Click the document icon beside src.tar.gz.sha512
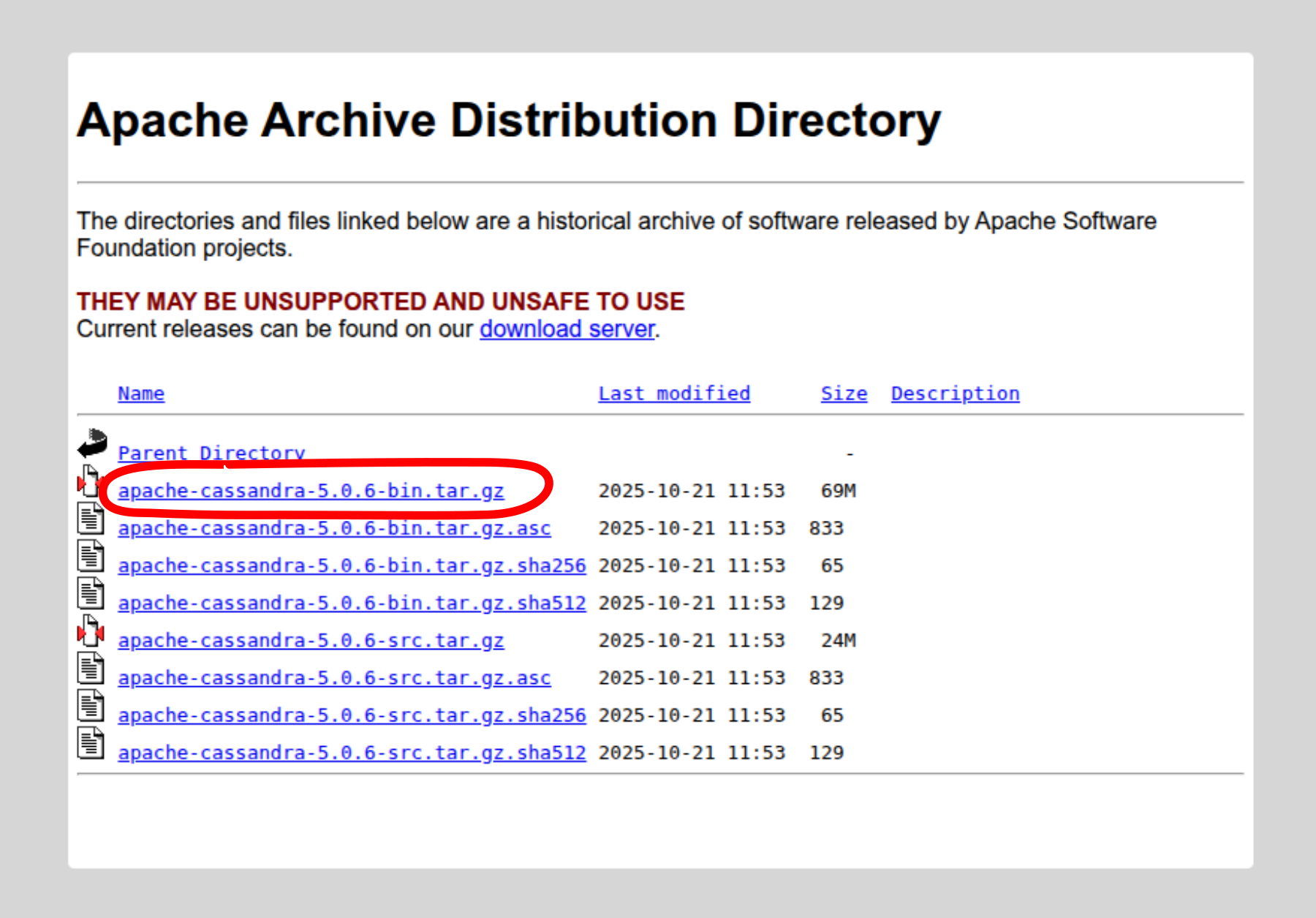The width and height of the screenshot is (1316, 918). click(x=91, y=743)
